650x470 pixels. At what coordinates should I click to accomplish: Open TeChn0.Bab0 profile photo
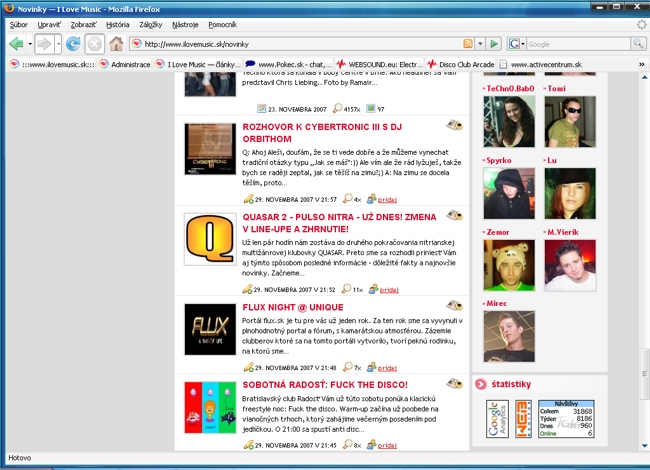click(509, 121)
